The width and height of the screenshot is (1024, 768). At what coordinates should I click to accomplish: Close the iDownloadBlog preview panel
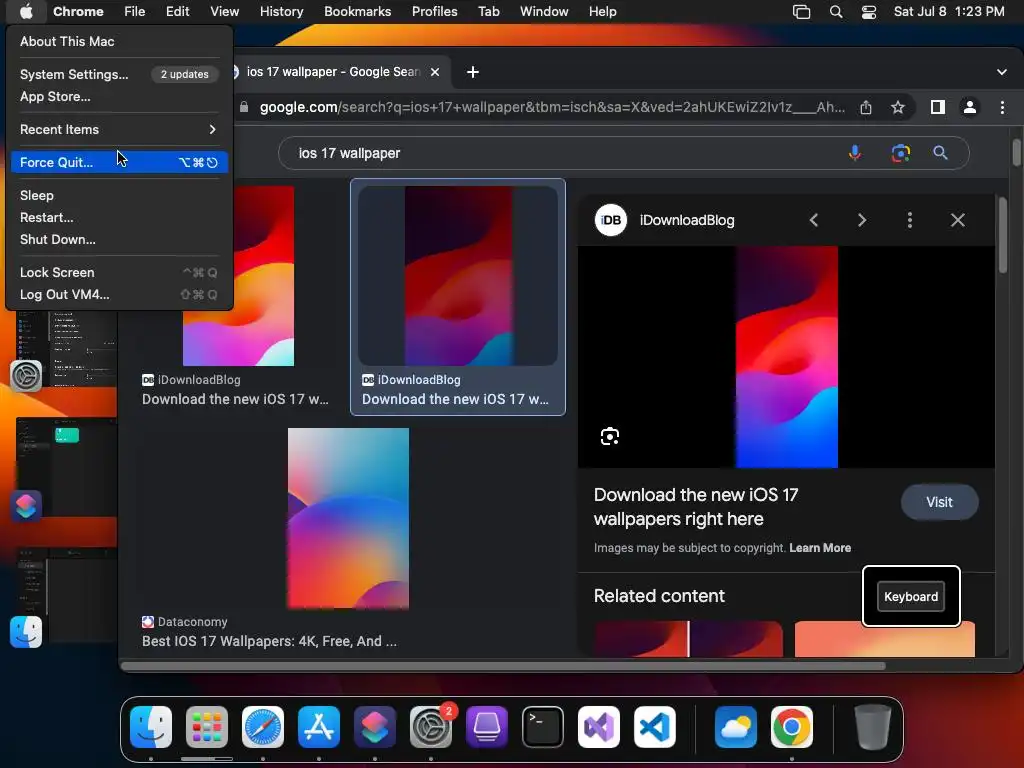[x=957, y=220]
